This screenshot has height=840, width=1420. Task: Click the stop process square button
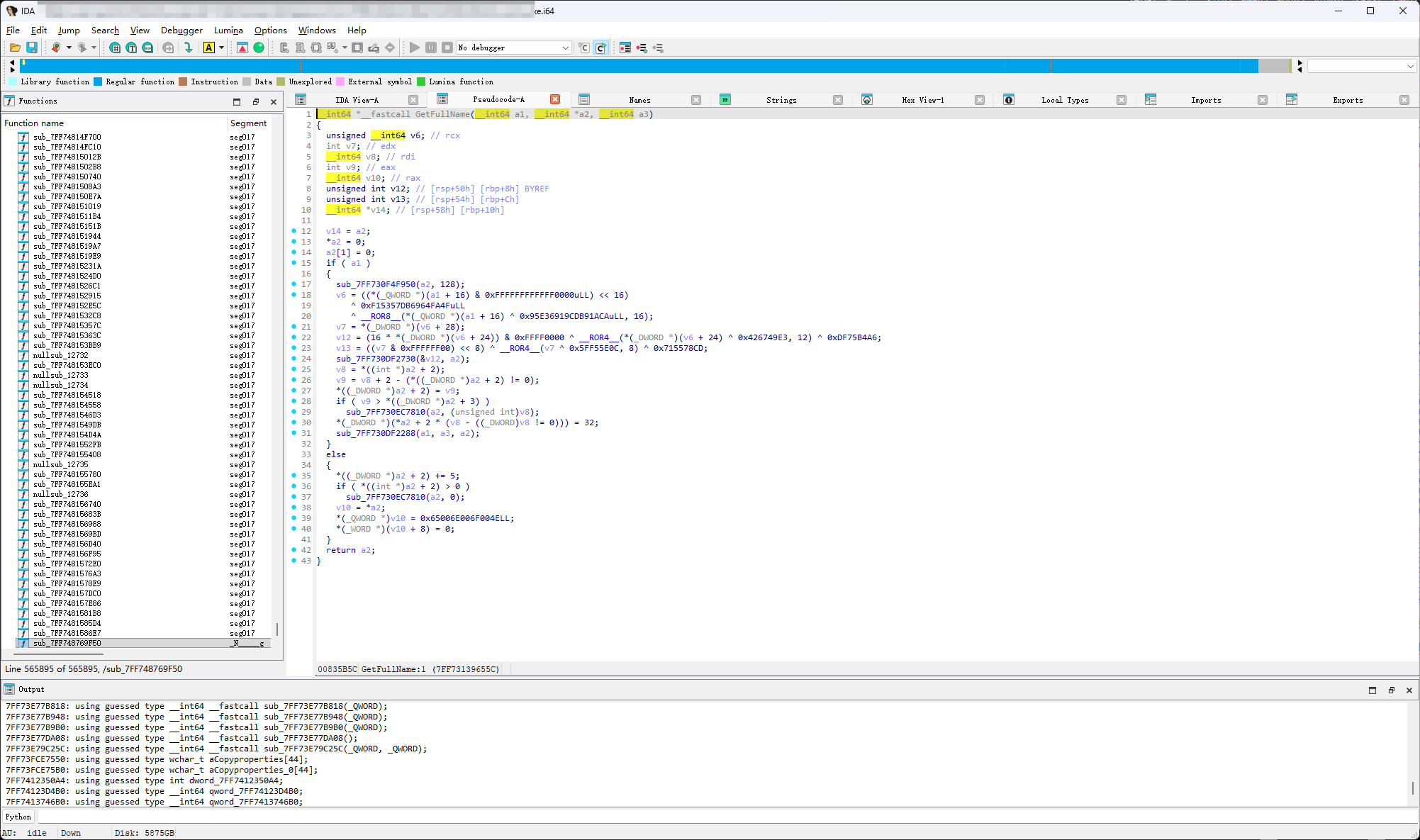[x=447, y=47]
